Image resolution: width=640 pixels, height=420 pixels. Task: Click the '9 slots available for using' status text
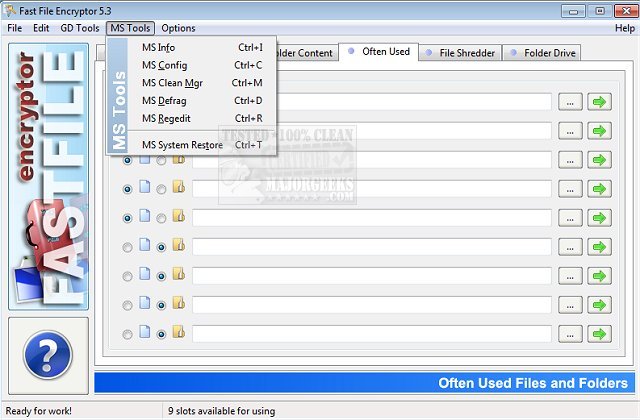(x=222, y=411)
